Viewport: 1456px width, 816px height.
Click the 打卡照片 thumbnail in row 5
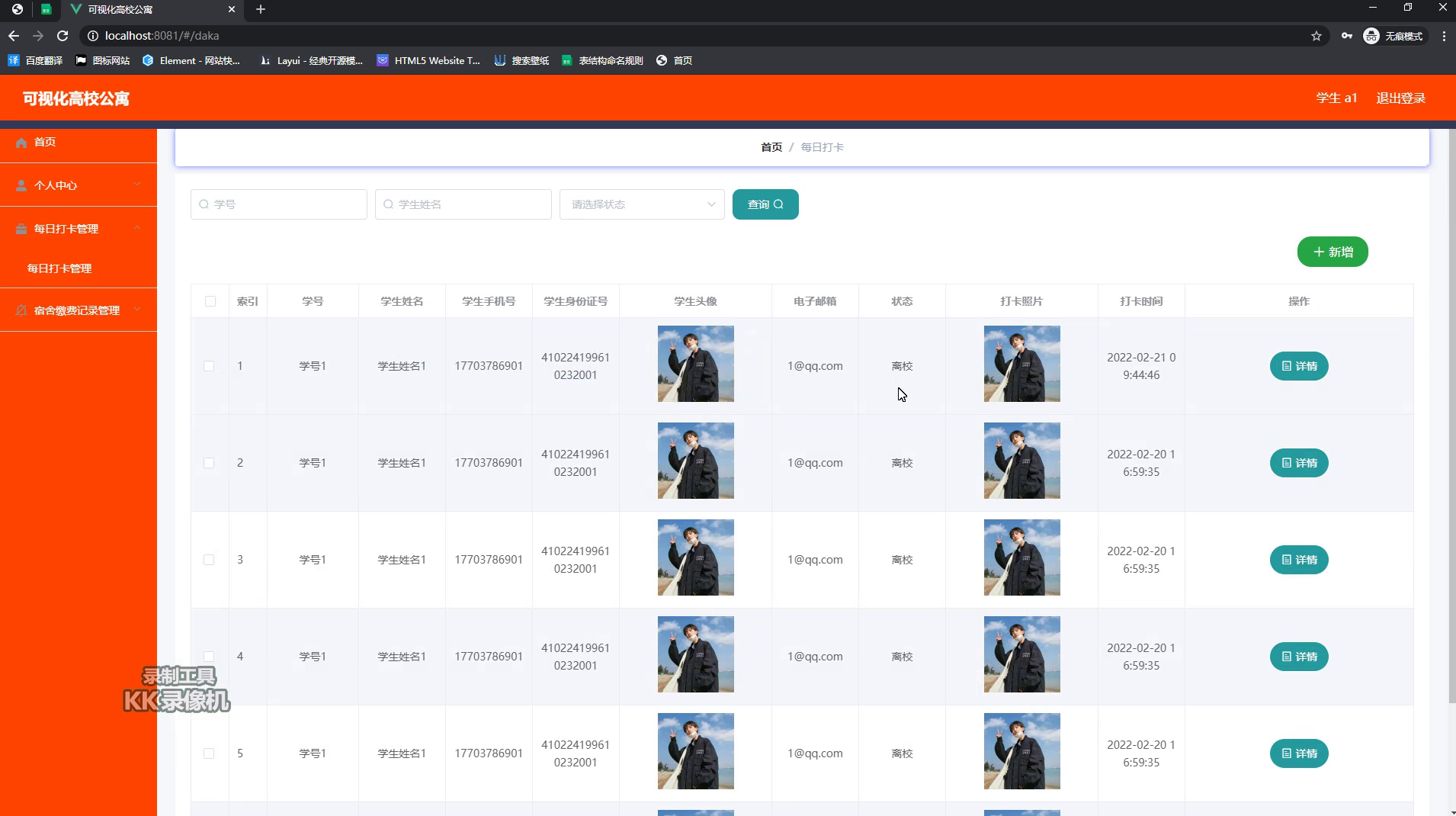pyautogui.click(x=1021, y=751)
